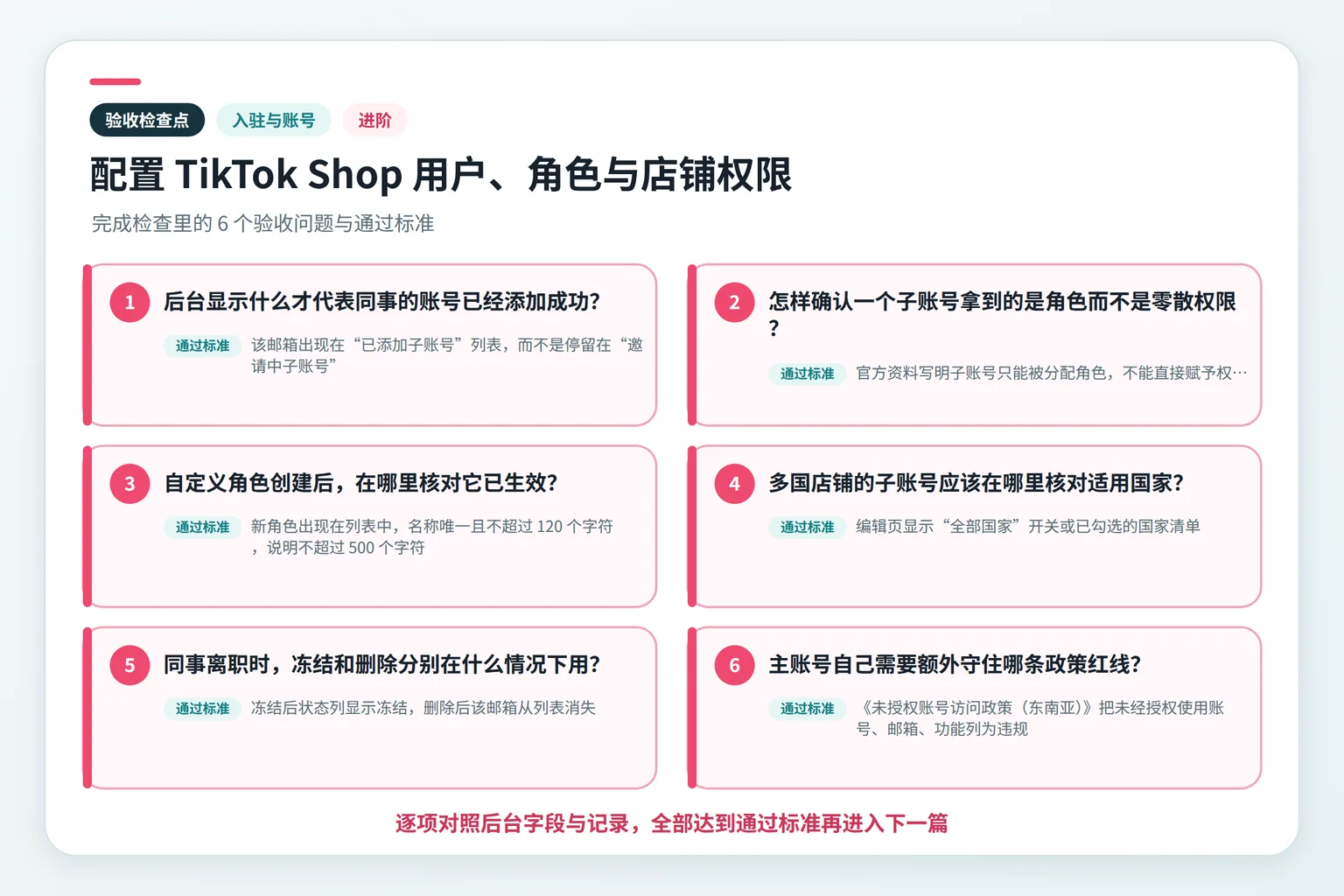1344x896 pixels.
Task: Click answer text 该邮箱出现在“已添加子账号”列表
Action: (376, 345)
